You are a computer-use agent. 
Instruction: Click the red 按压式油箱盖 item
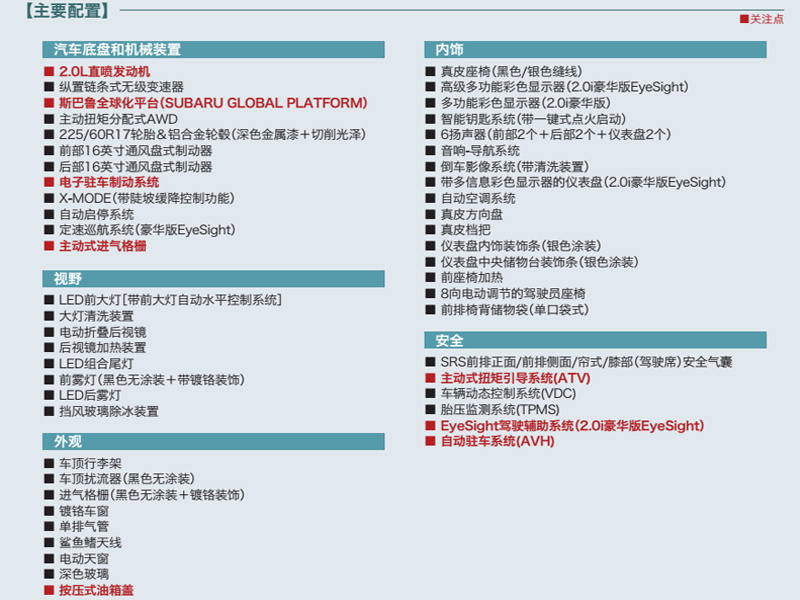pyautogui.click(x=89, y=590)
